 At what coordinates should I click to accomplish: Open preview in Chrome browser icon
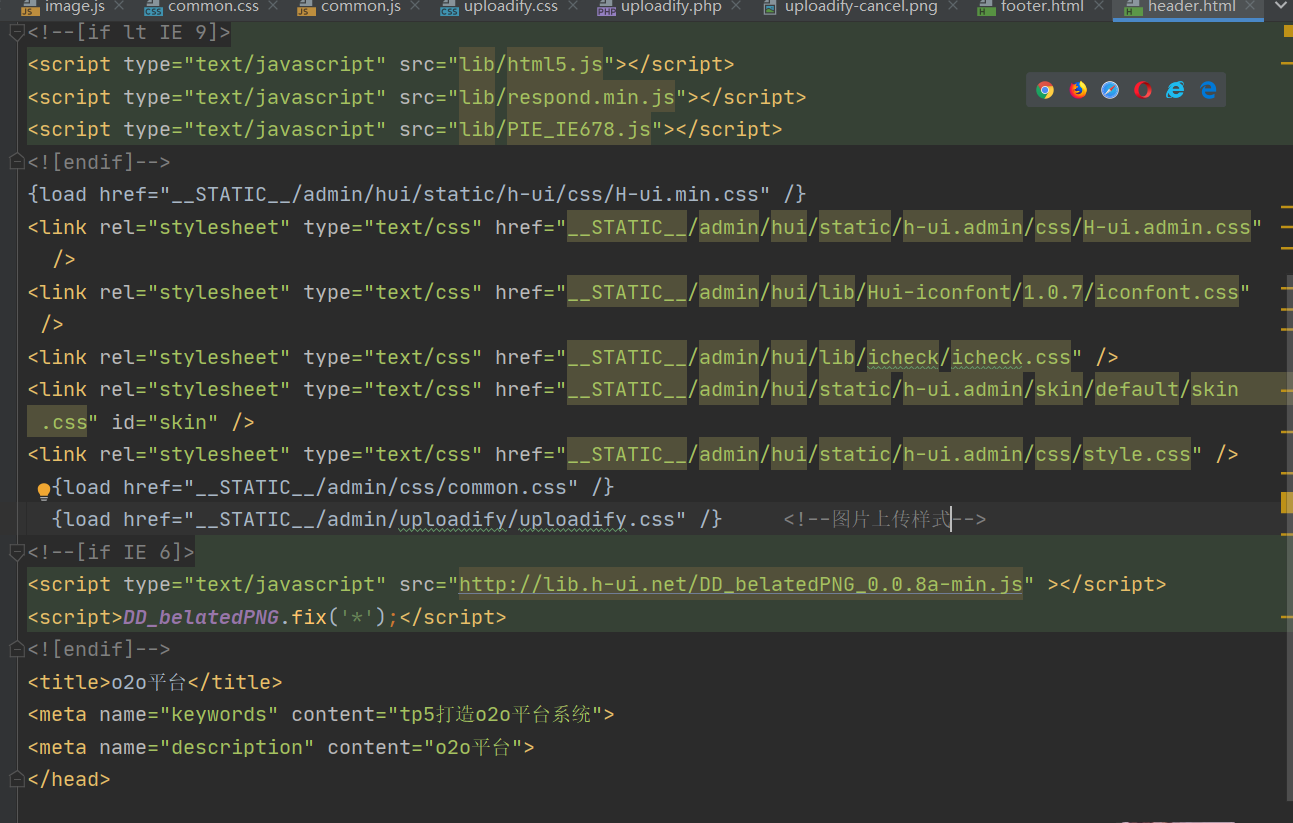coord(1045,90)
